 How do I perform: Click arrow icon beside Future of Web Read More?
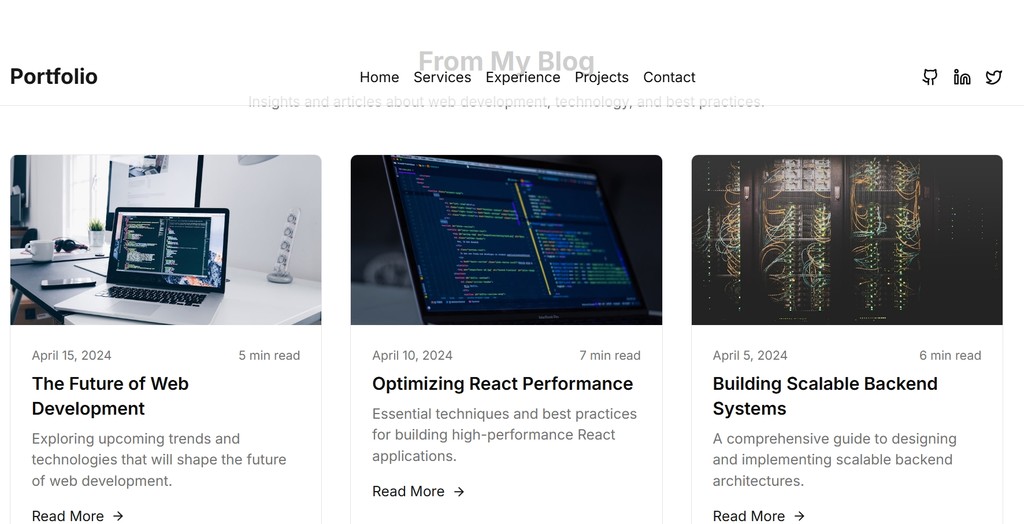(118, 516)
